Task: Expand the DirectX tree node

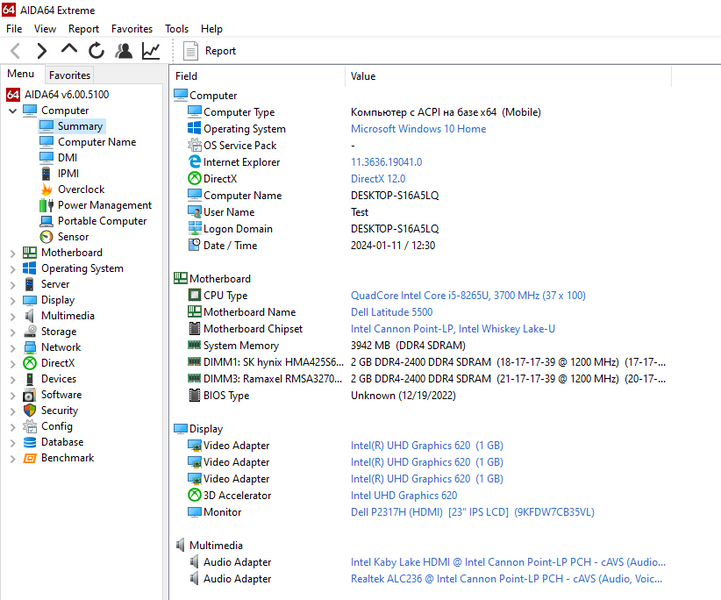Action: pos(13,364)
